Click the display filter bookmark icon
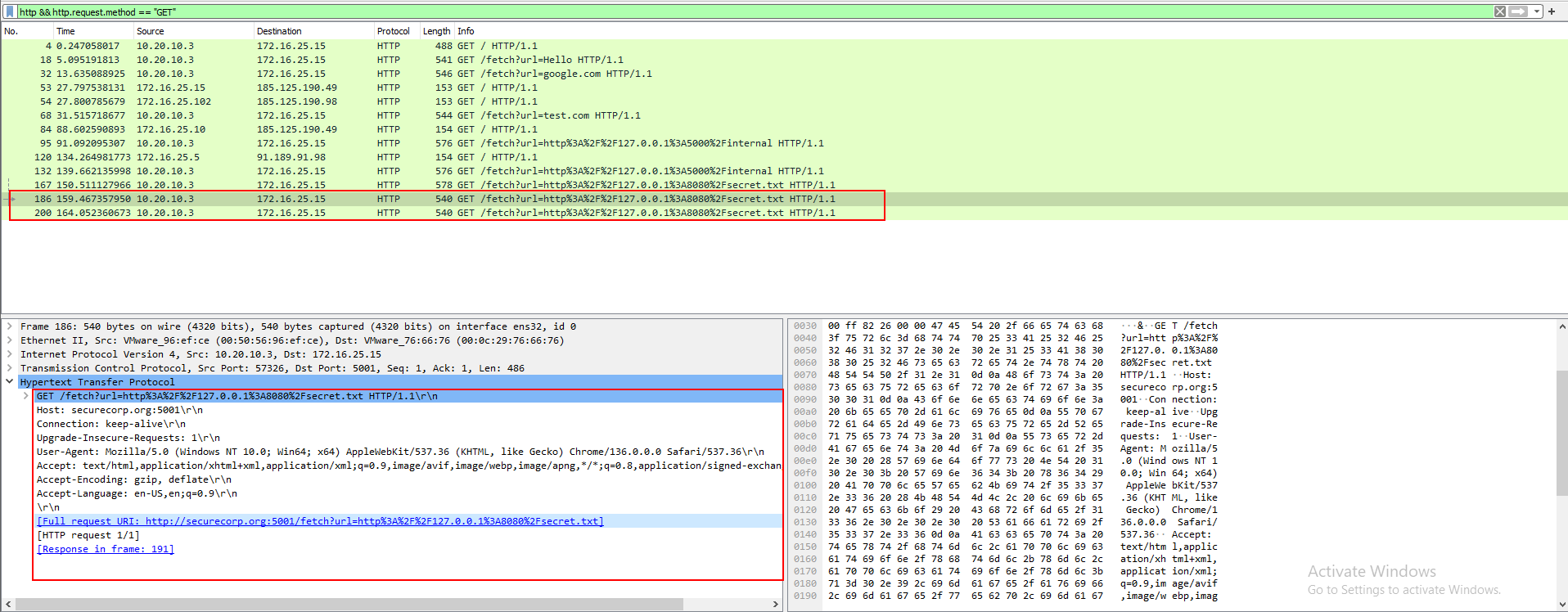Screen dimensions: 1568x612 9,11
